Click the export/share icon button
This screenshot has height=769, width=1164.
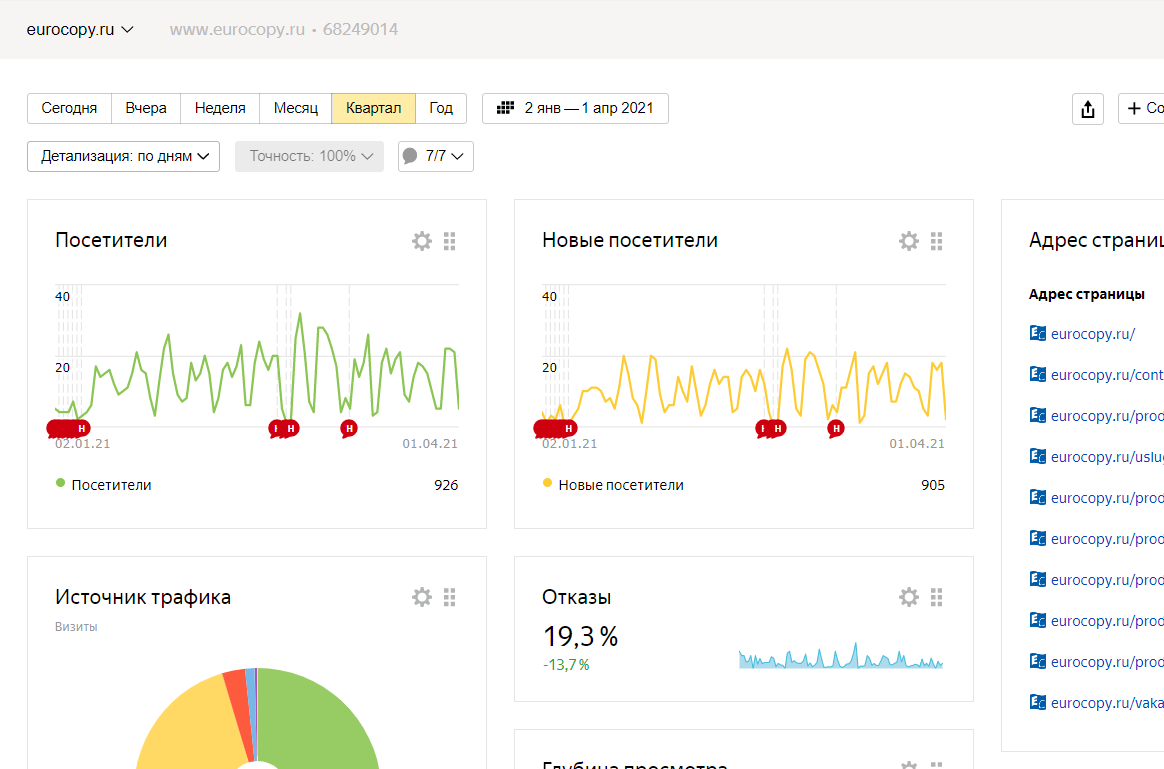(x=1088, y=108)
